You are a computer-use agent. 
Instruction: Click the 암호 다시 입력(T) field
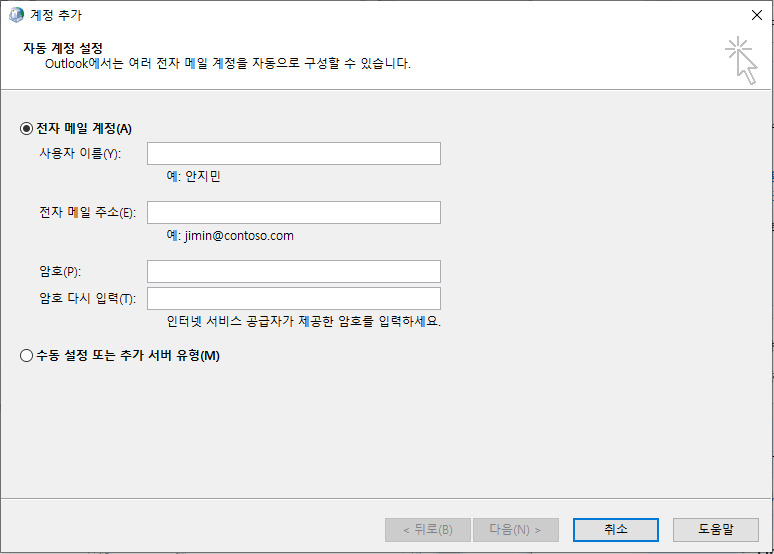(294, 299)
